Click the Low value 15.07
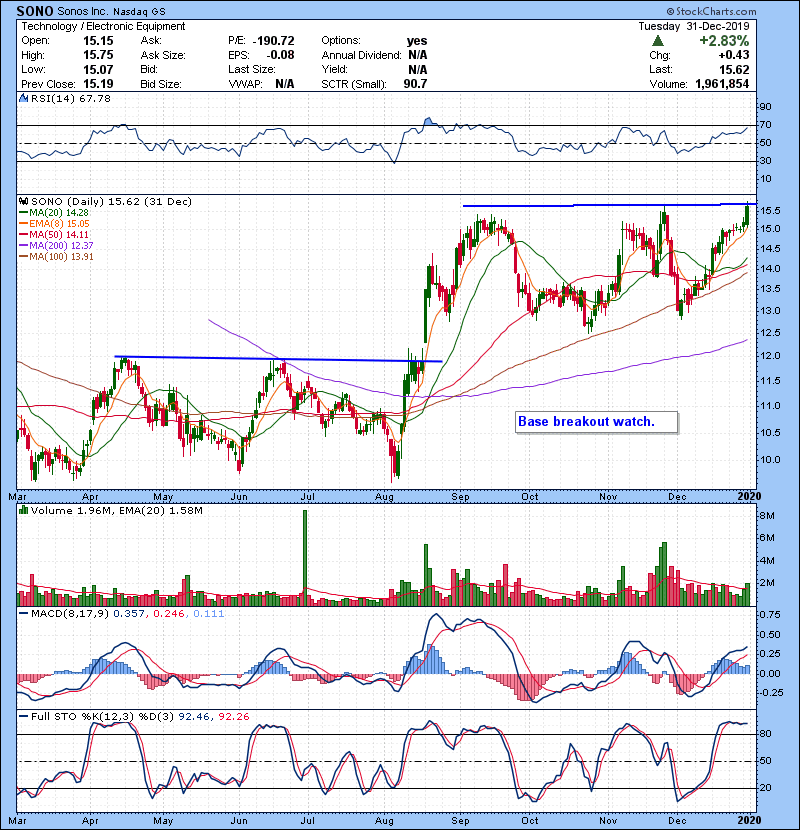The image size is (800, 830). pos(98,69)
